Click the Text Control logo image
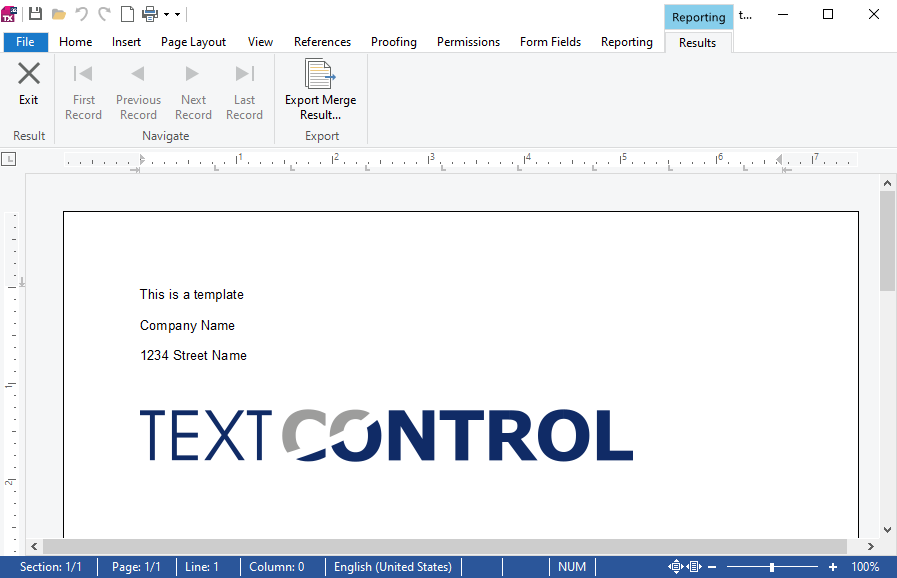This screenshot has height=578, width=897. [387, 436]
